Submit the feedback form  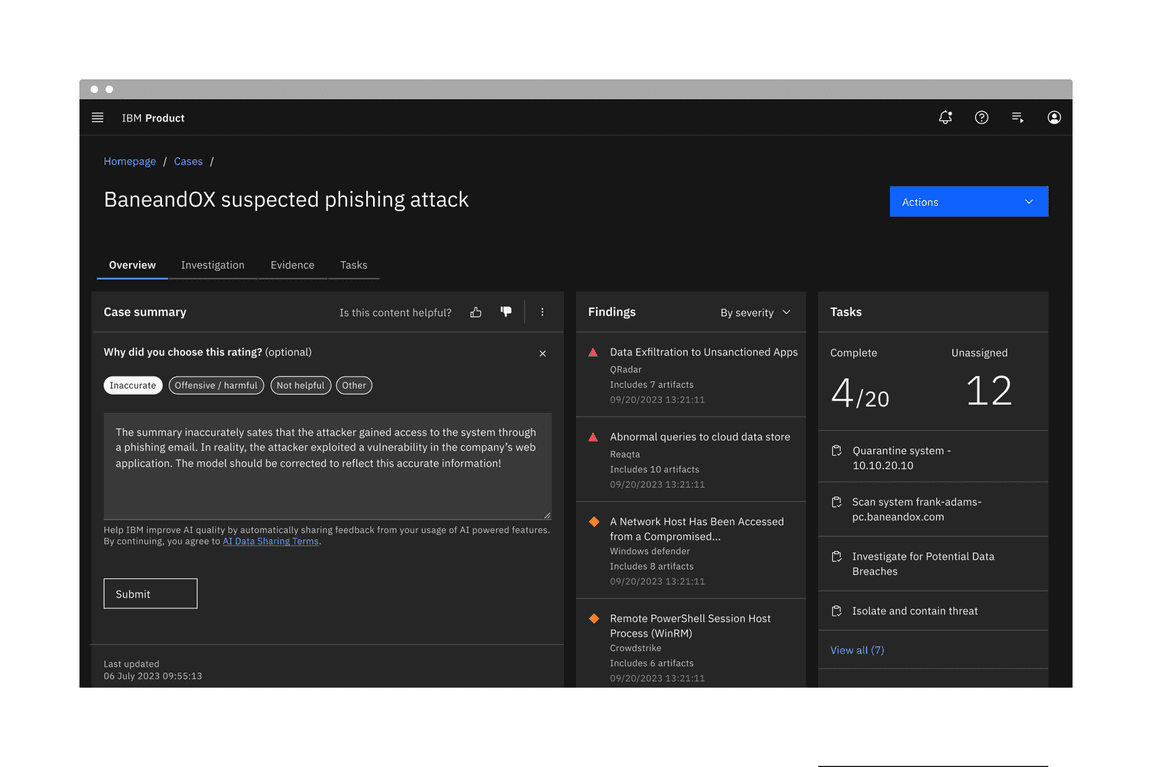click(150, 593)
